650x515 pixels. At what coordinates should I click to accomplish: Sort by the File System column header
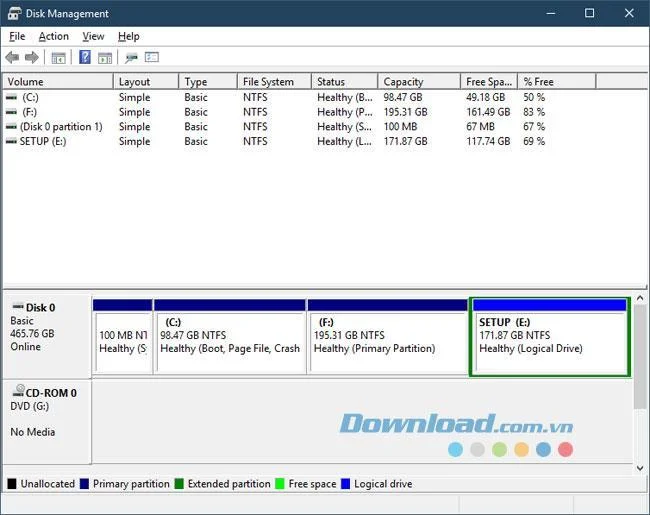click(x=274, y=82)
